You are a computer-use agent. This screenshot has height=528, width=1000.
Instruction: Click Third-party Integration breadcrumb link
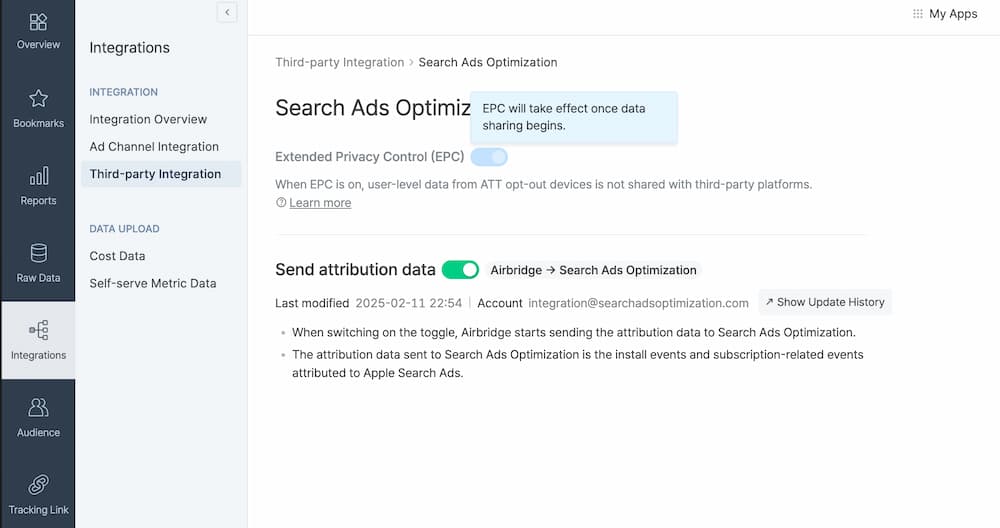coord(339,62)
